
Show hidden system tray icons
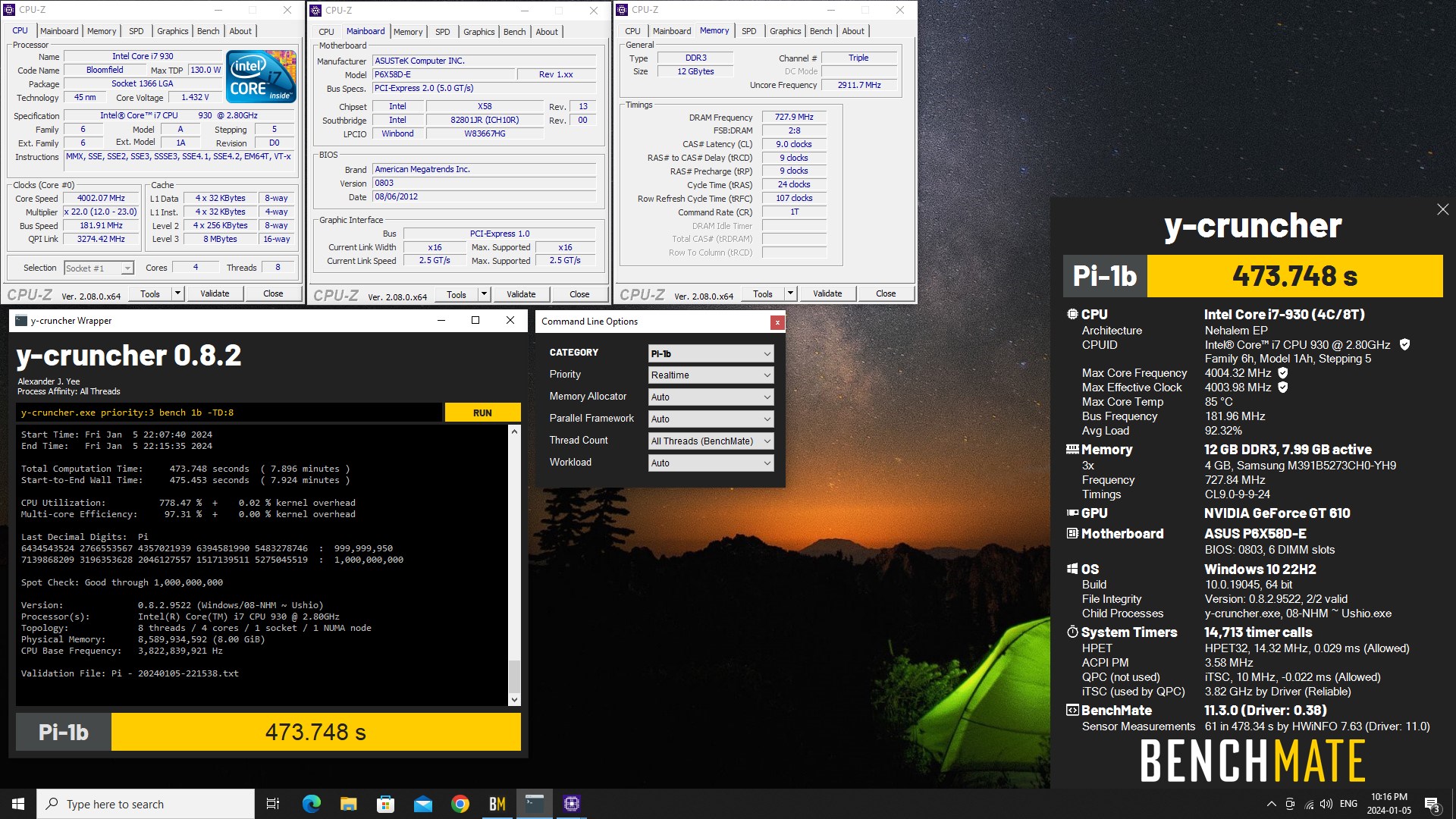(1271, 804)
